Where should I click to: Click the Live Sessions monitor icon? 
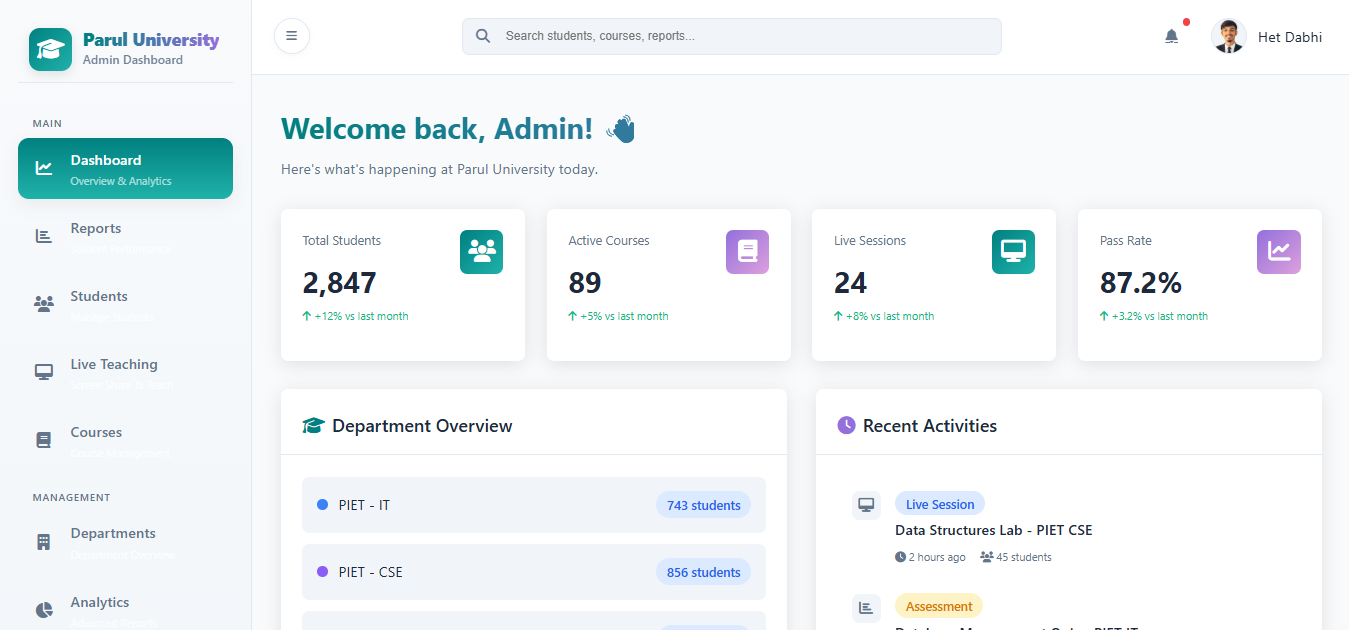point(1013,252)
